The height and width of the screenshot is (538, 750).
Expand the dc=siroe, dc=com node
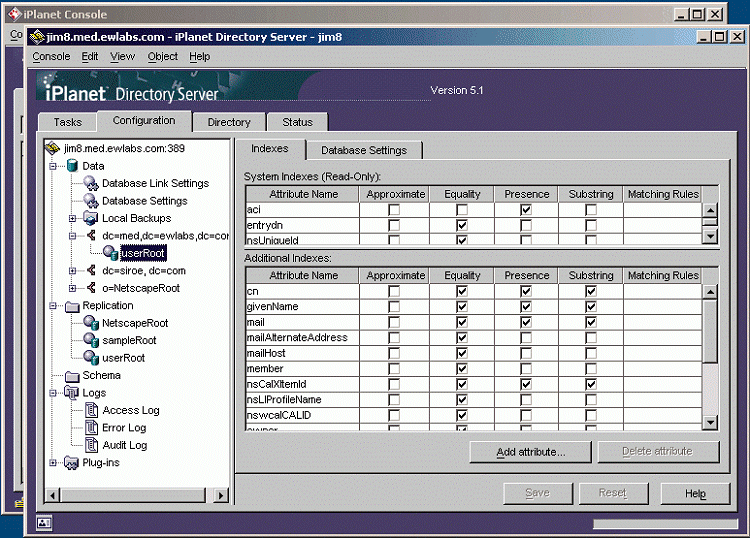(x=72, y=271)
